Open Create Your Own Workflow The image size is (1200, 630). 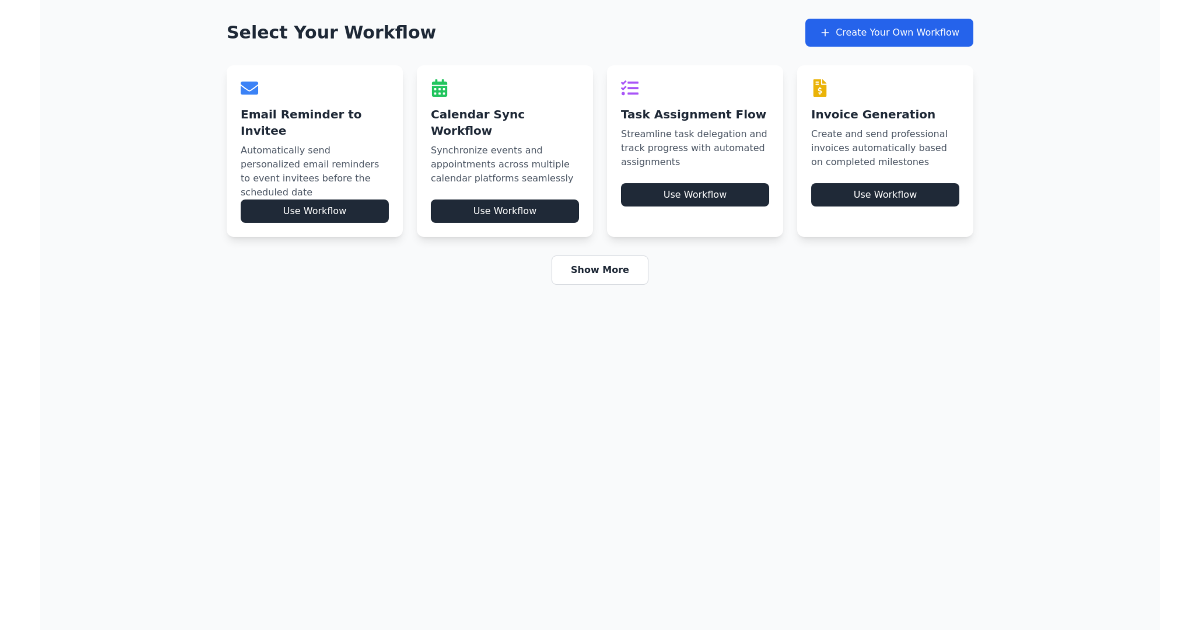coord(888,32)
